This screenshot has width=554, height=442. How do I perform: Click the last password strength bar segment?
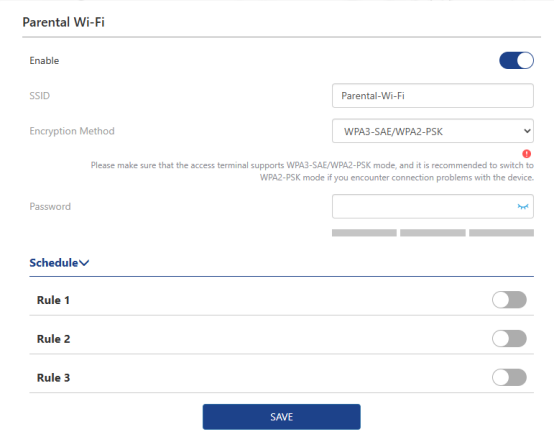click(x=501, y=233)
